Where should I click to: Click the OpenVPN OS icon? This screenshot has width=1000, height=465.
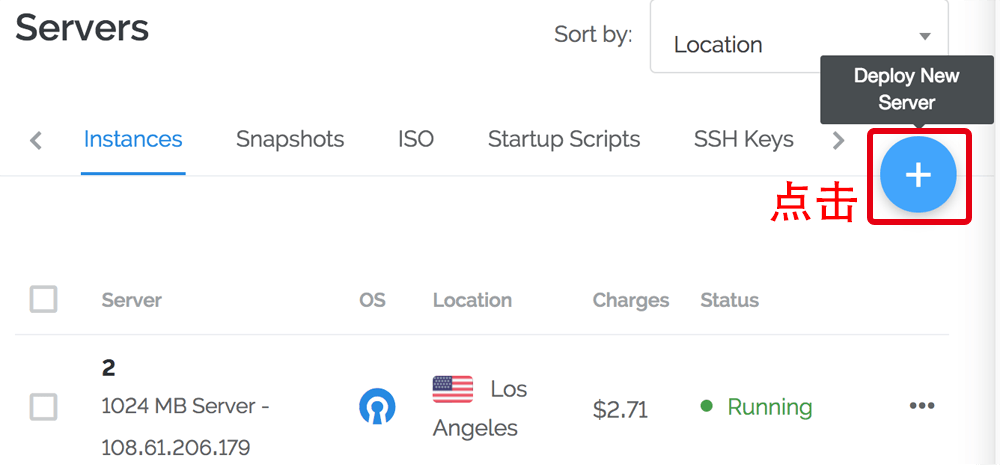pos(377,406)
